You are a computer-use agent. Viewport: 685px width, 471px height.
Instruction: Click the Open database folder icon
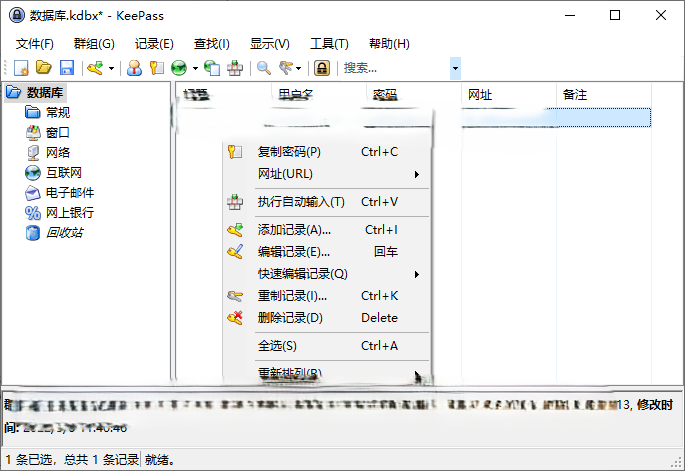[44, 68]
